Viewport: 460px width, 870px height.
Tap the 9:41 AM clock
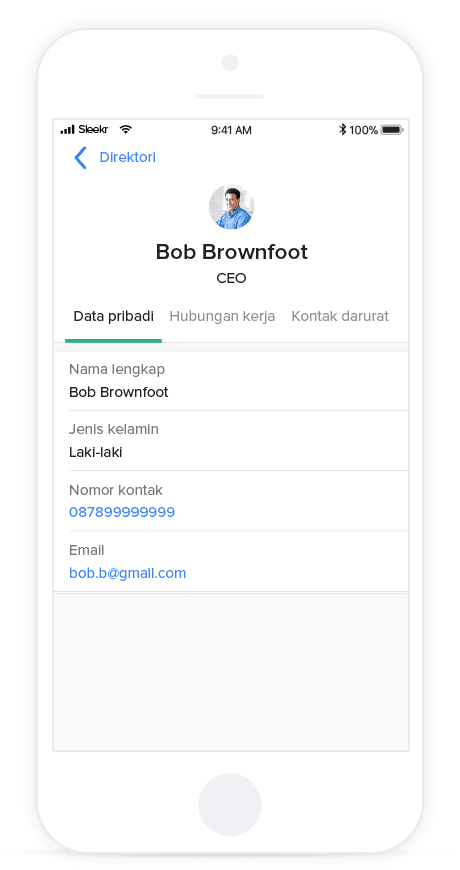[231, 130]
